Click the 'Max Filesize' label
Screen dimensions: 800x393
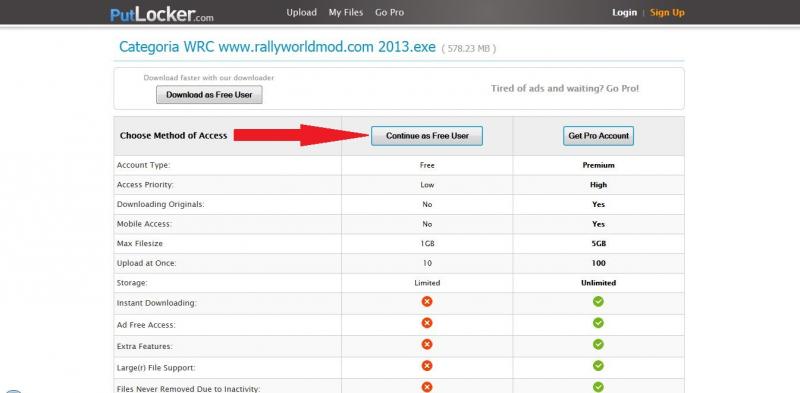tap(140, 244)
